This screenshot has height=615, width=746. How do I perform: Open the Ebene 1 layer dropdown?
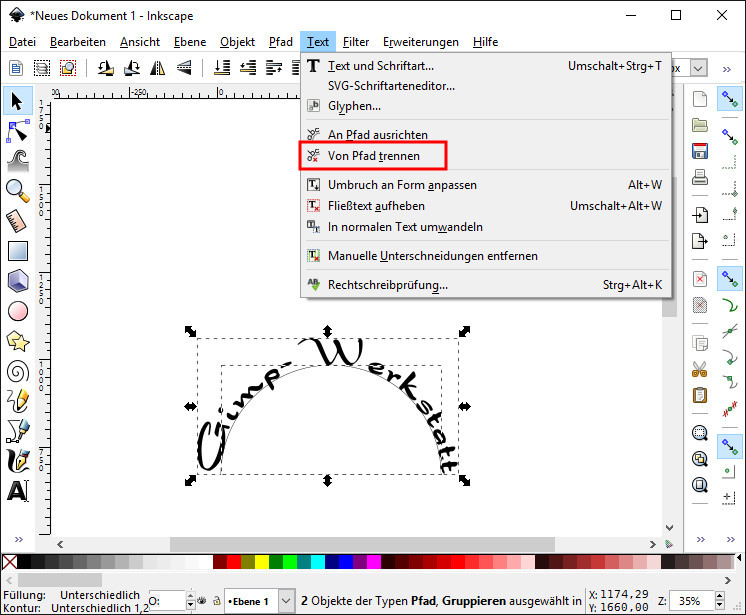click(x=285, y=601)
